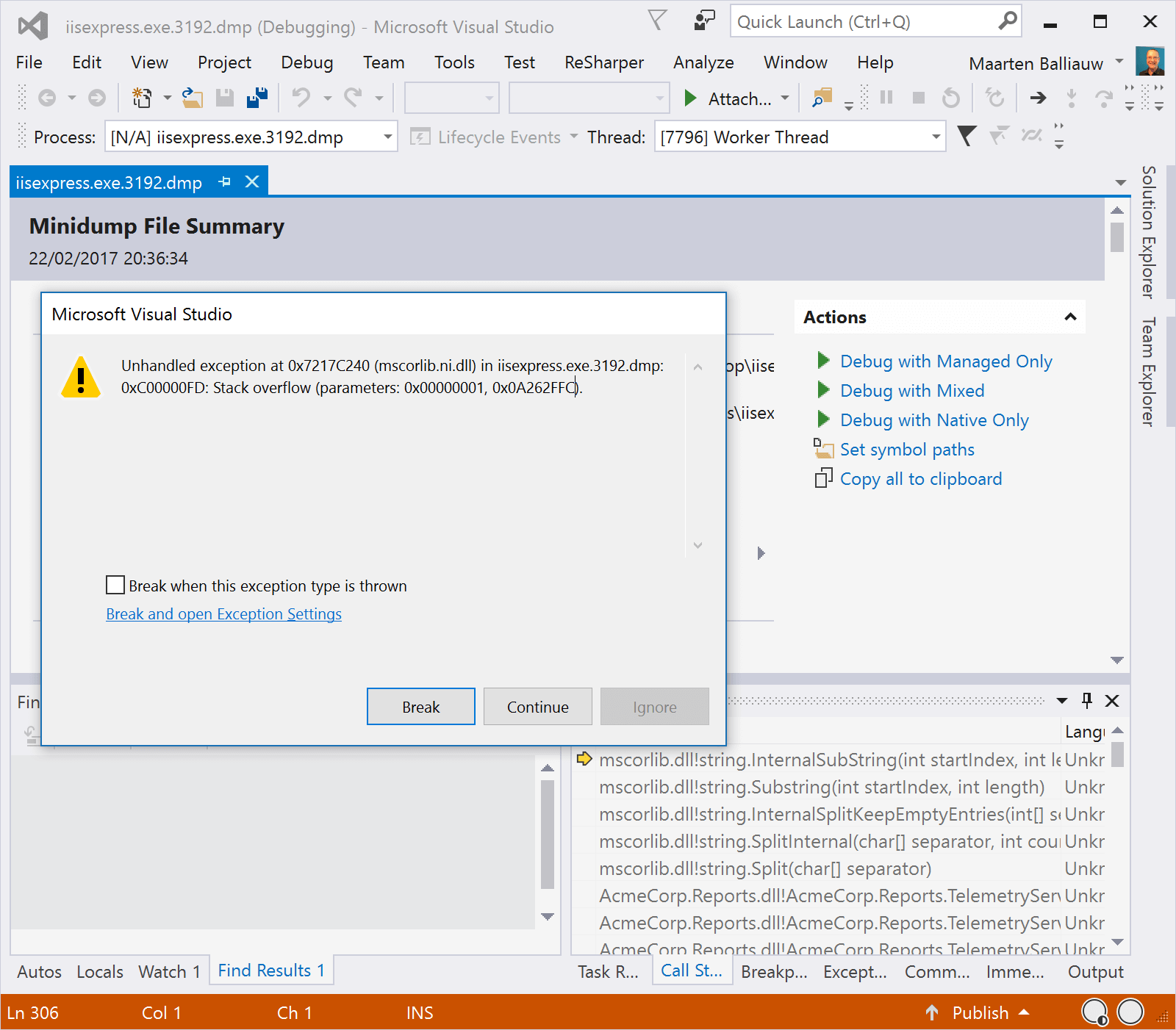Open the account name dropdown arrow
The height and width of the screenshot is (1030, 1176).
(1119, 62)
